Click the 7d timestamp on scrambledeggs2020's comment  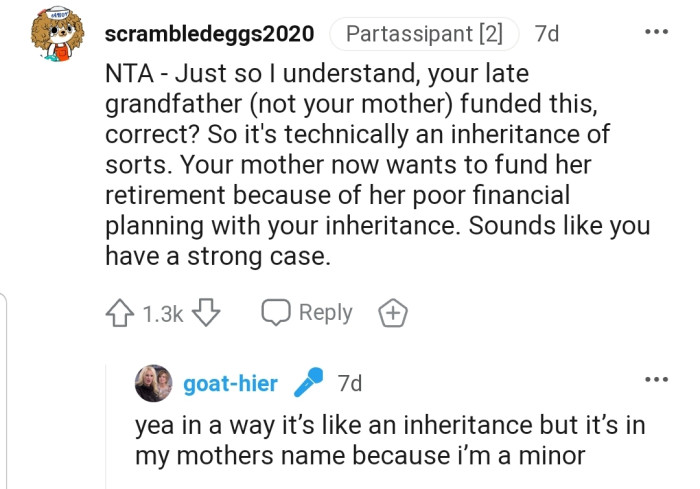tap(547, 33)
